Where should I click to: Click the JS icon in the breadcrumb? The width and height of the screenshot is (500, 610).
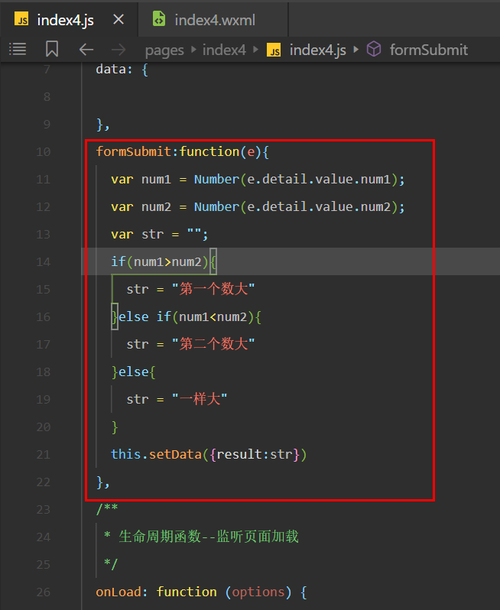coord(274,50)
